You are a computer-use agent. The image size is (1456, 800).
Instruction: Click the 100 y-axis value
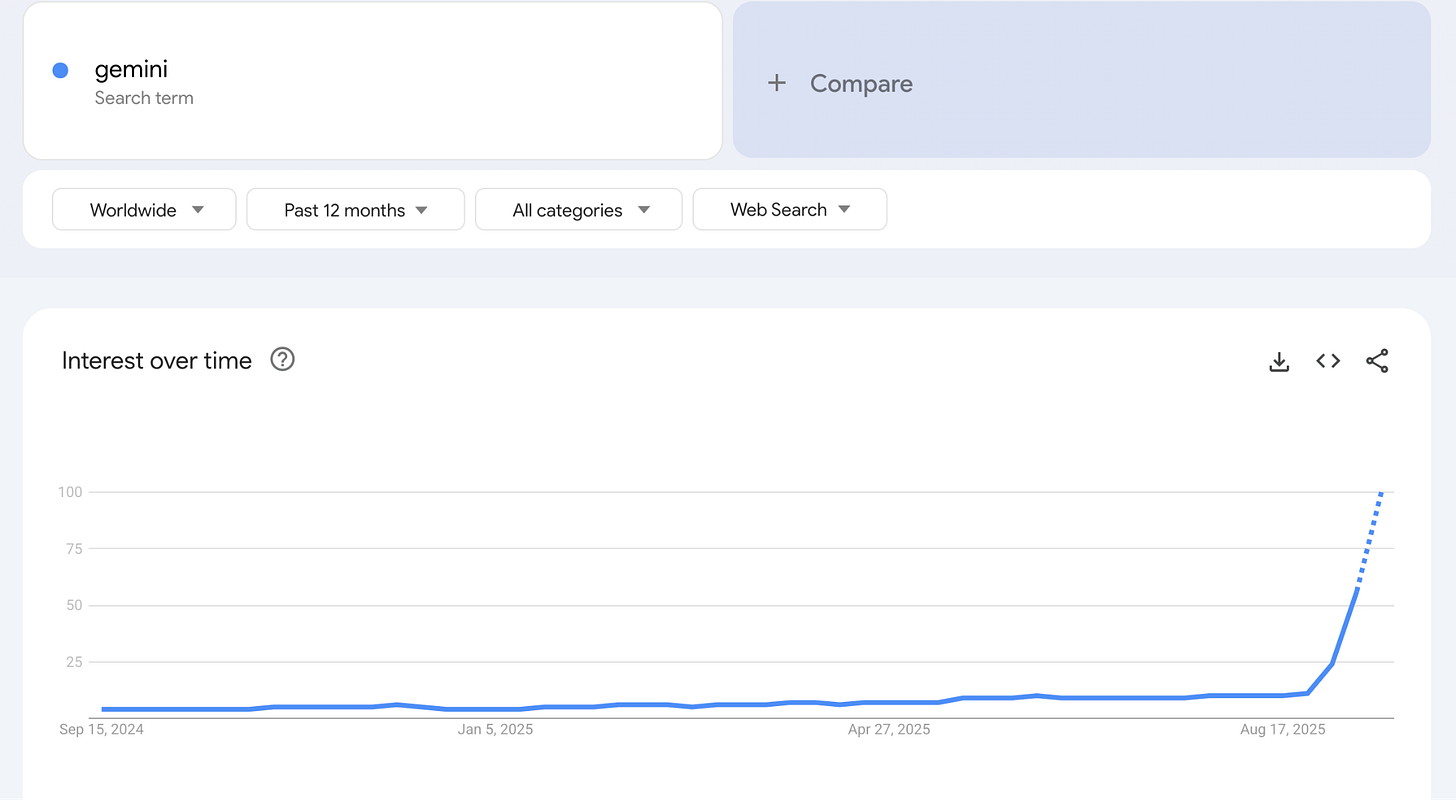tap(70, 492)
